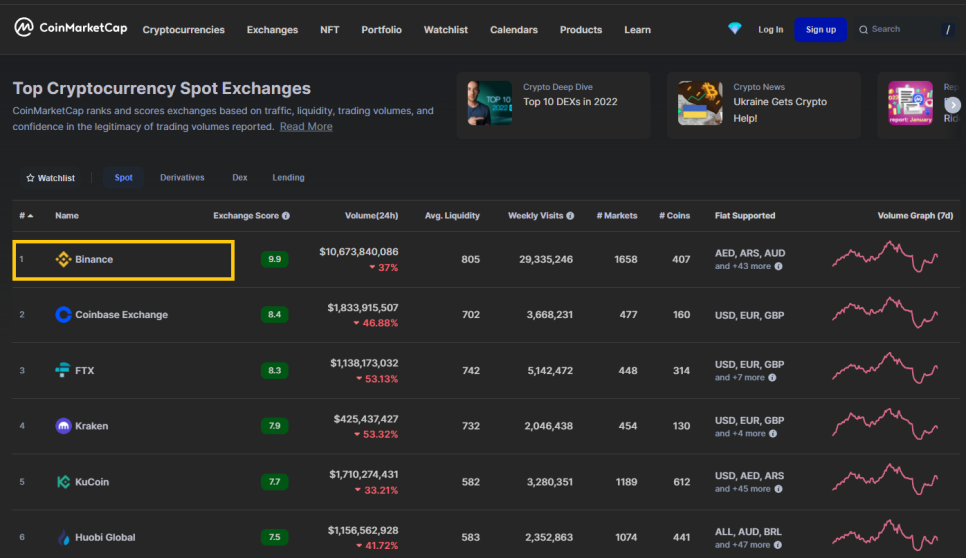
Task: Open the Calendars menu
Action: (x=514, y=30)
